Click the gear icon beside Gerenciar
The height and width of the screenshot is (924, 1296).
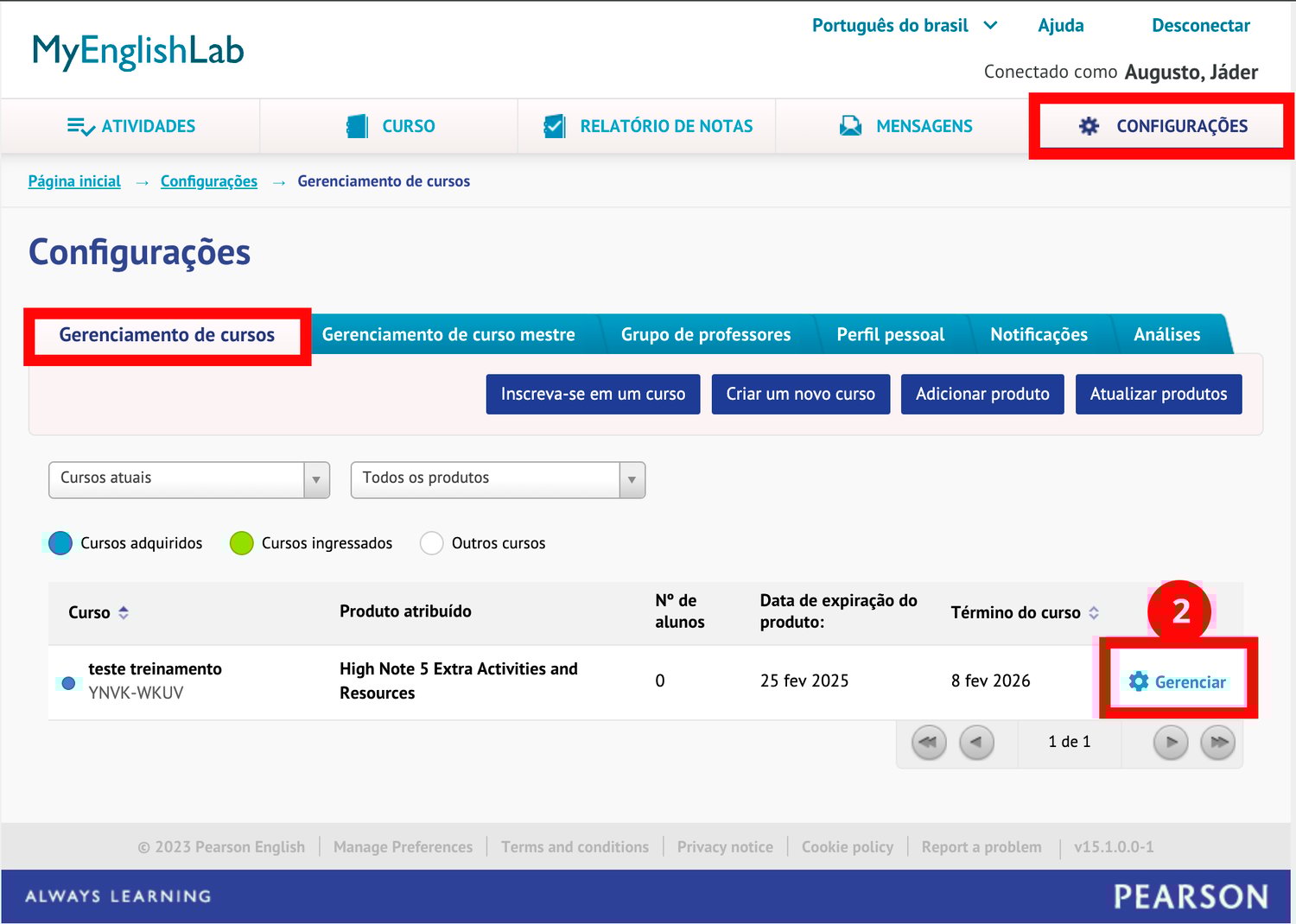point(1139,681)
